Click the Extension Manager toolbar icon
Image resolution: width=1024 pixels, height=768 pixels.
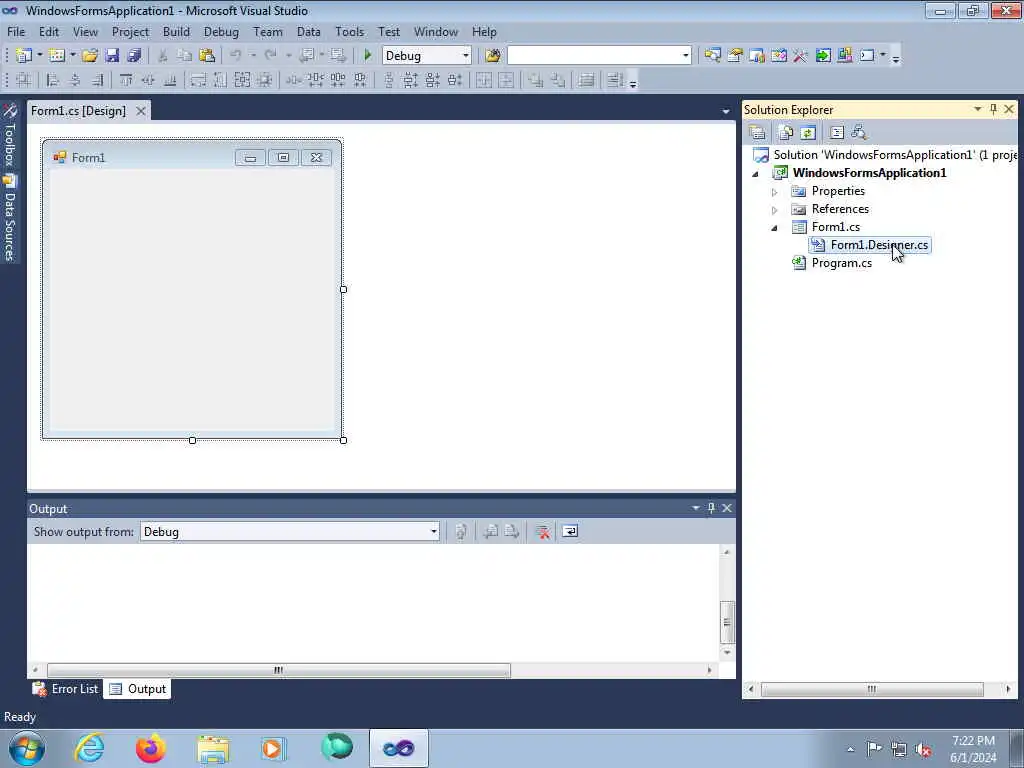pos(844,56)
